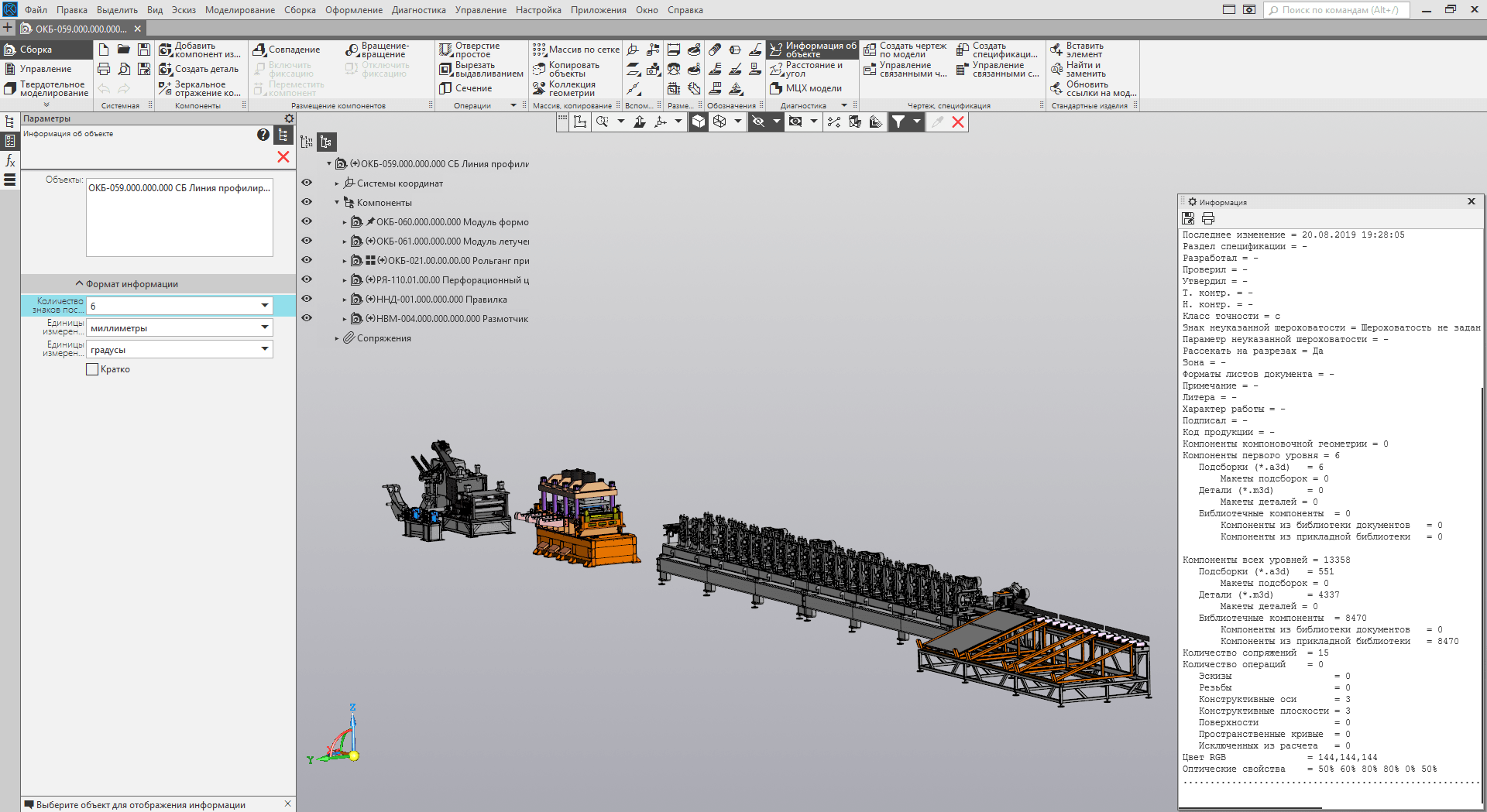This screenshot has height=812, width=1487.
Task: Open the decimal places dropdown showing 6
Action: tap(265, 306)
